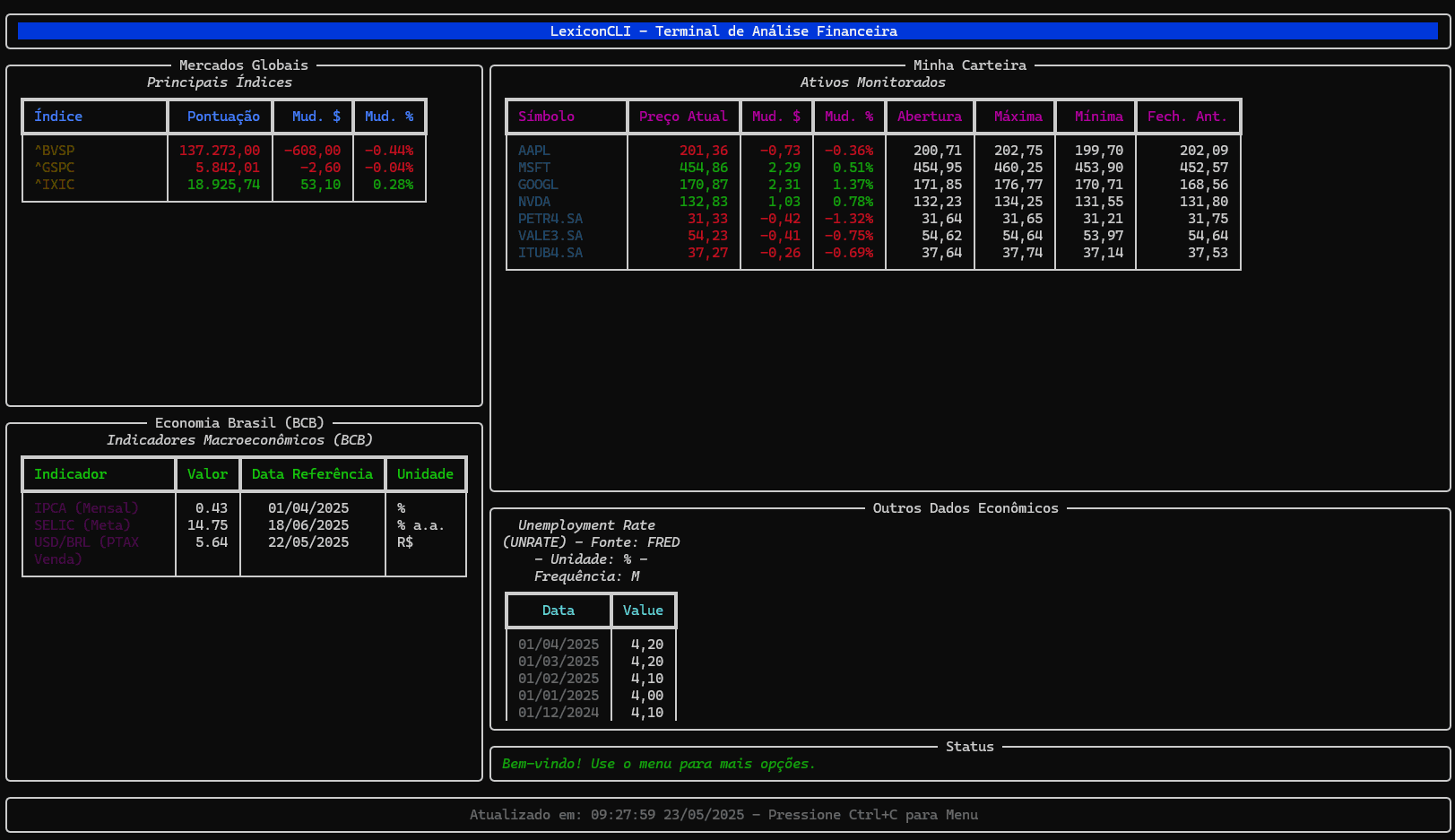
Task: Click the Data Referência column header
Action: [312, 474]
